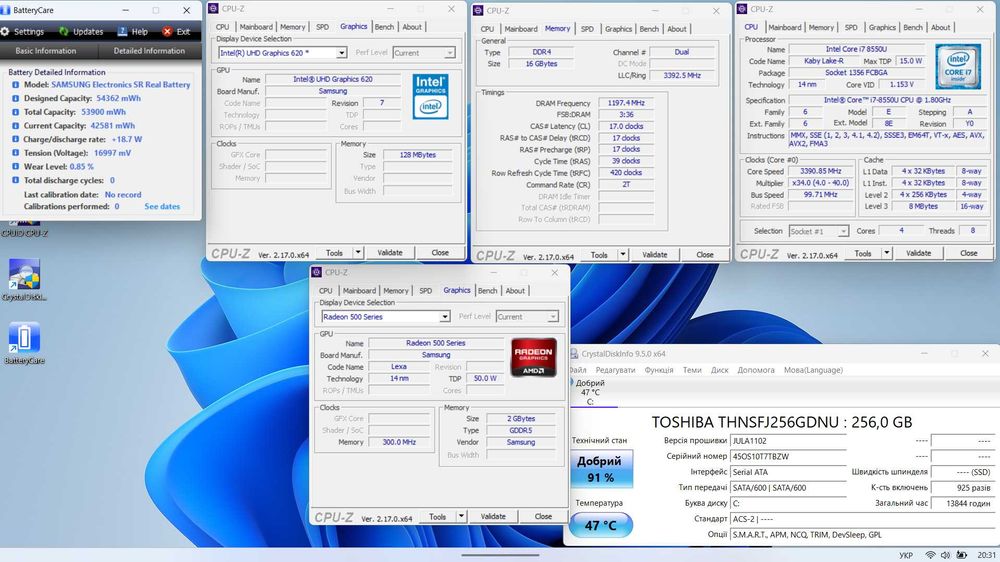Open Perf Level dropdown in Intel UHD window
The height and width of the screenshot is (562, 1000).
click(x=424, y=53)
